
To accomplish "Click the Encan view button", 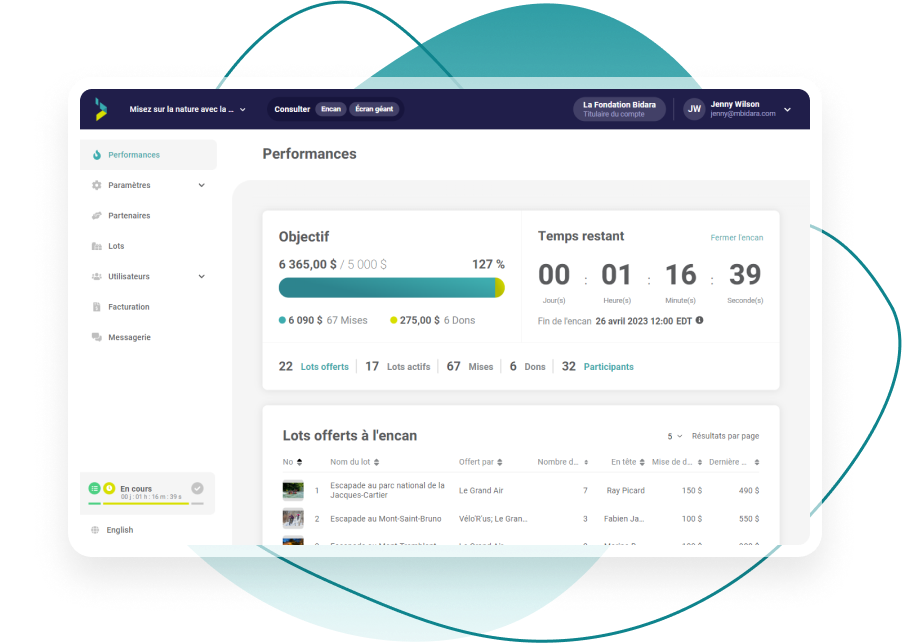I will click(331, 109).
